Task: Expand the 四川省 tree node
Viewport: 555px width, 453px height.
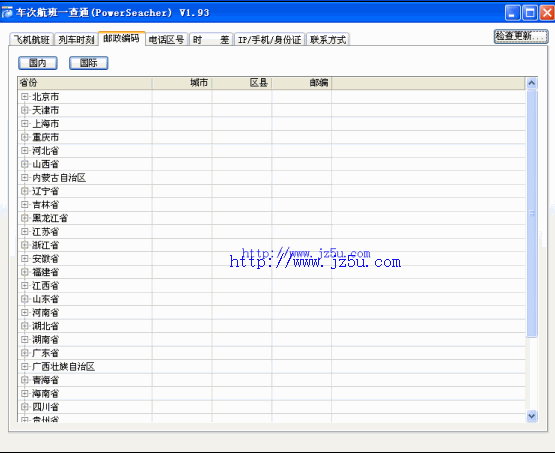Action: (24, 407)
